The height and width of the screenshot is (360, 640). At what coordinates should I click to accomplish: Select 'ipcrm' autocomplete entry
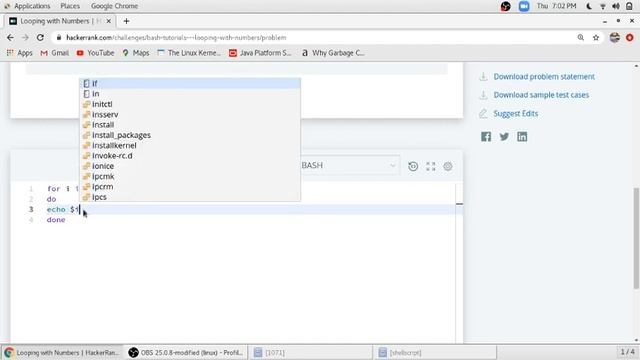(190, 187)
